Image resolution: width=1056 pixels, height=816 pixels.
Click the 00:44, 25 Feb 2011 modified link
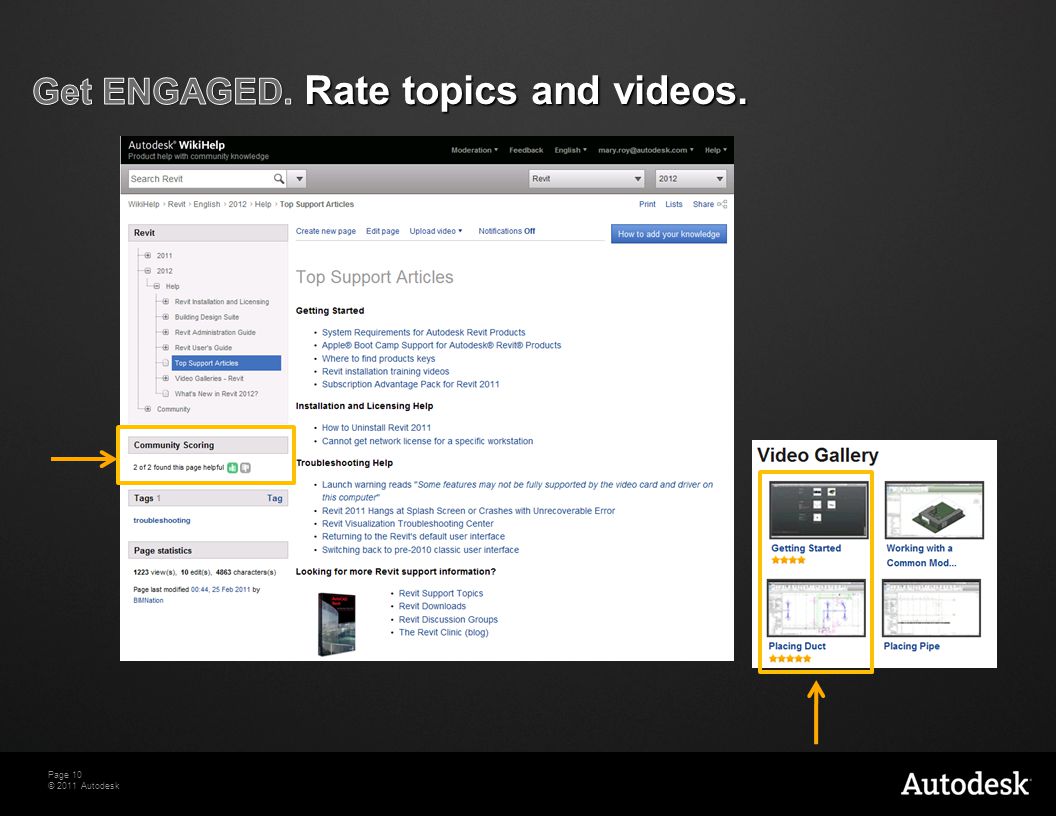tap(220, 589)
